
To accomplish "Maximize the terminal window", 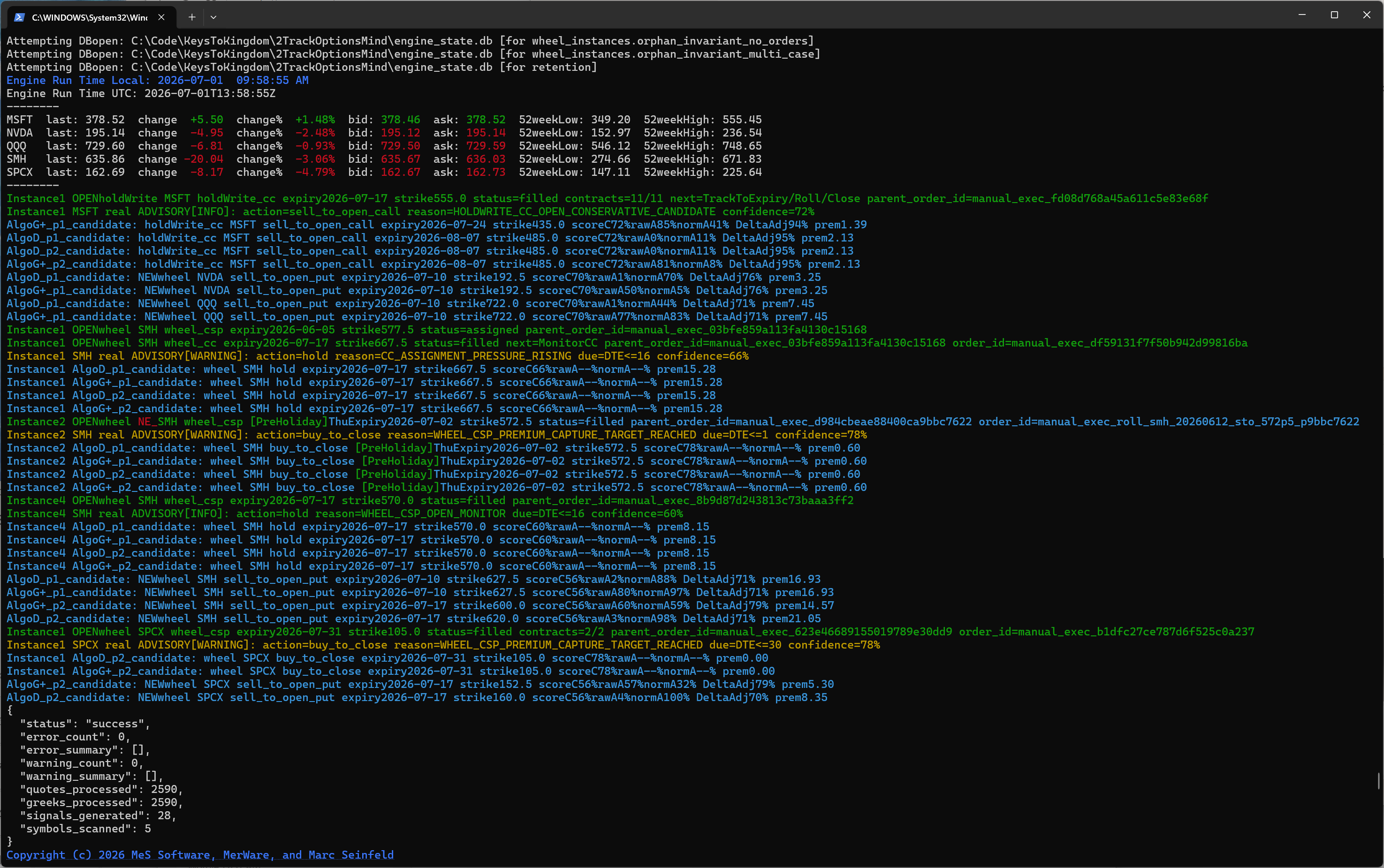I will (1334, 15).
